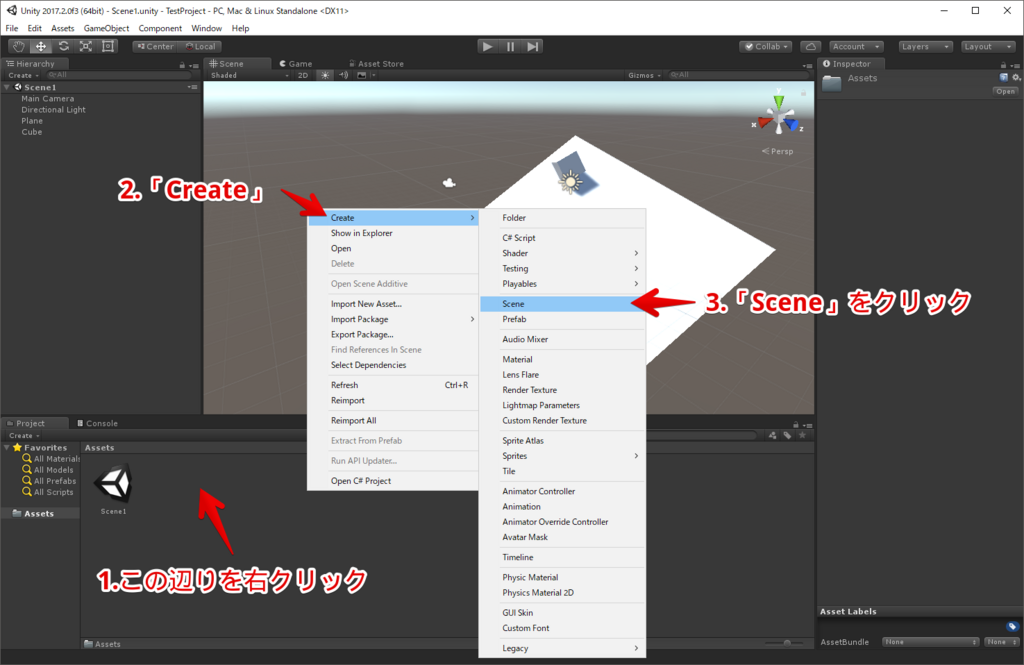Screen dimensions: 1024x665
Task: Collapse Scene1 in Hierarchy
Action: (7, 87)
